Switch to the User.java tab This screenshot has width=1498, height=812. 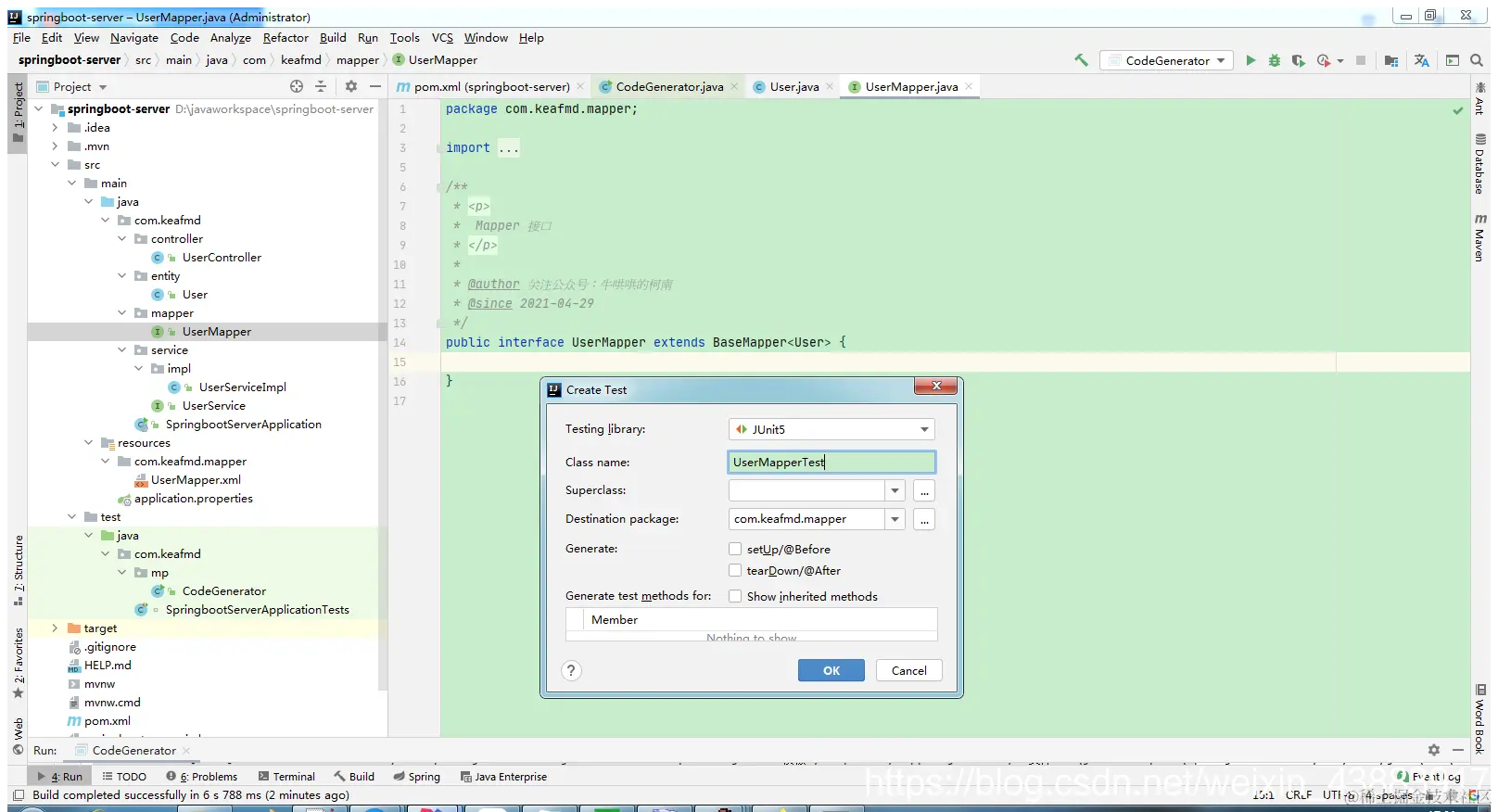(x=794, y=86)
